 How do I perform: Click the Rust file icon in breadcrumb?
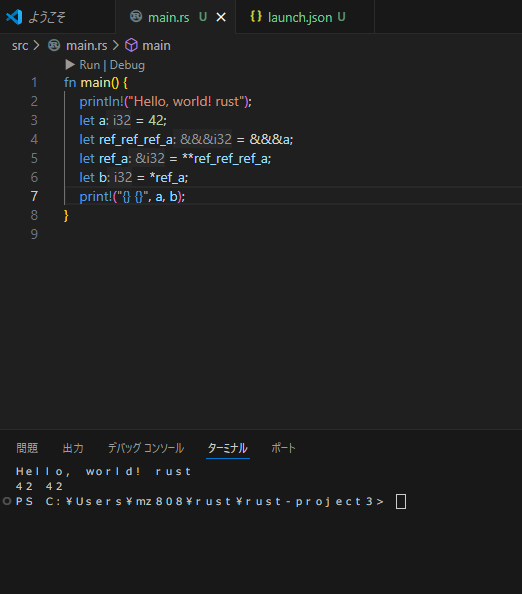click(54, 45)
